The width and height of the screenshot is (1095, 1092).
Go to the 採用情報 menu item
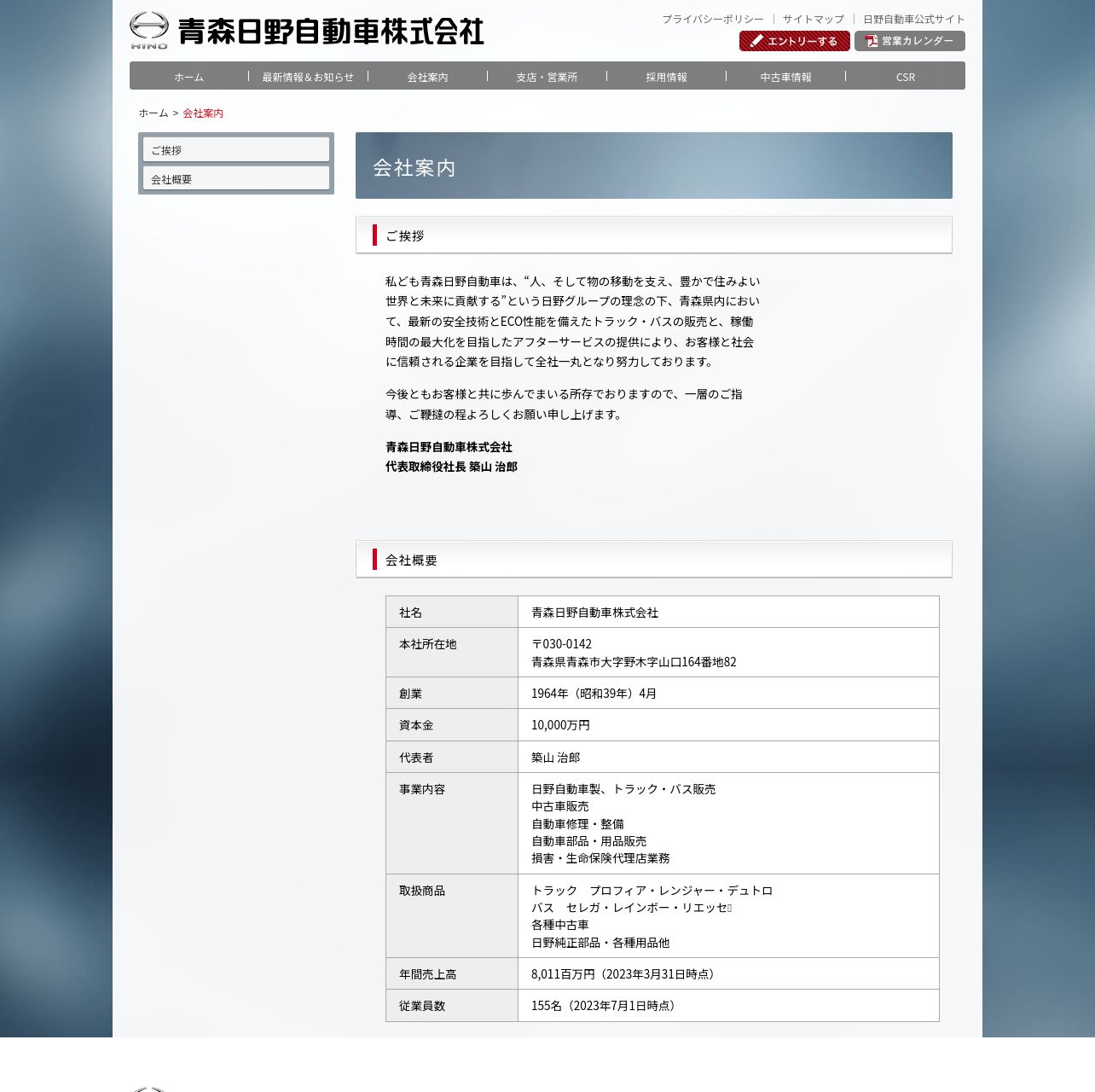tap(666, 77)
